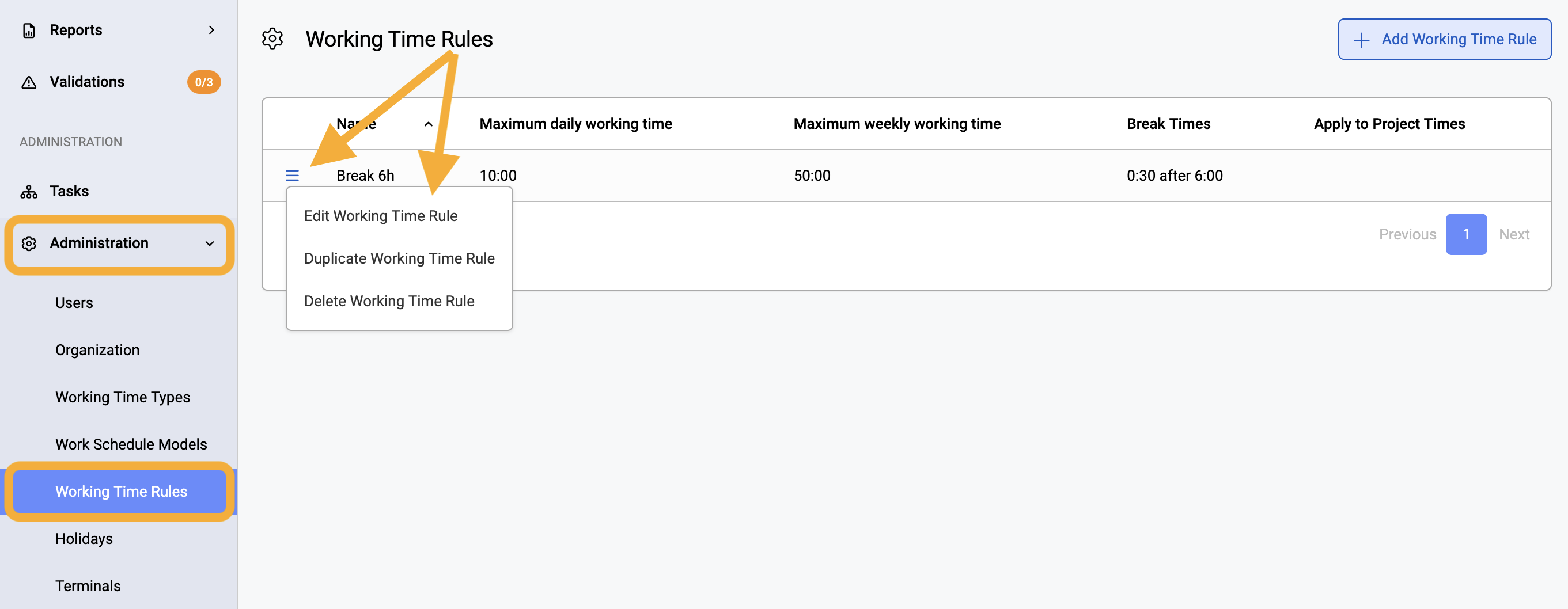
Task: Collapse the Administration section chevron
Action: click(x=209, y=243)
